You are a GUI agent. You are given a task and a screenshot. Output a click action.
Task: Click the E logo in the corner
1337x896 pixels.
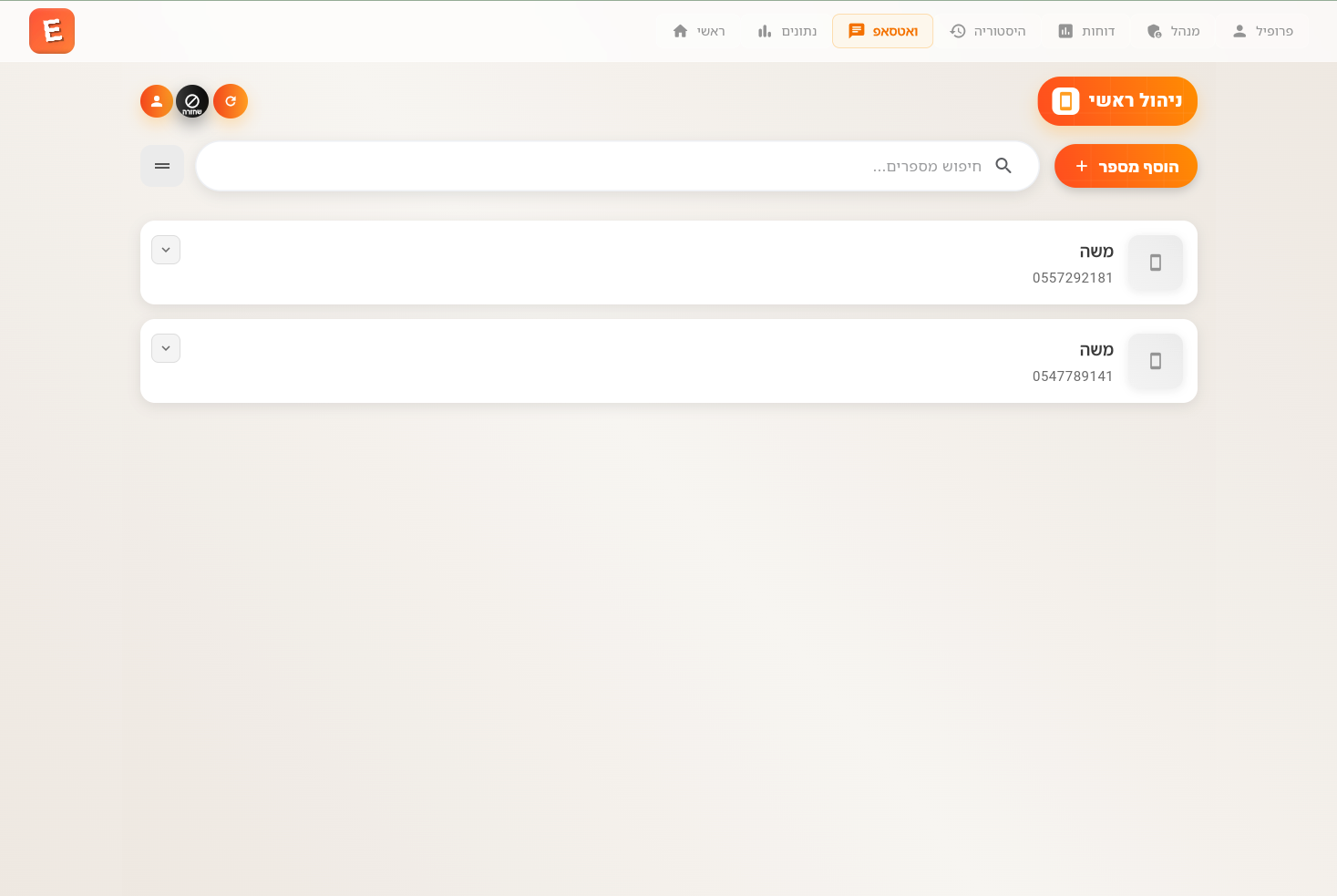(52, 31)
